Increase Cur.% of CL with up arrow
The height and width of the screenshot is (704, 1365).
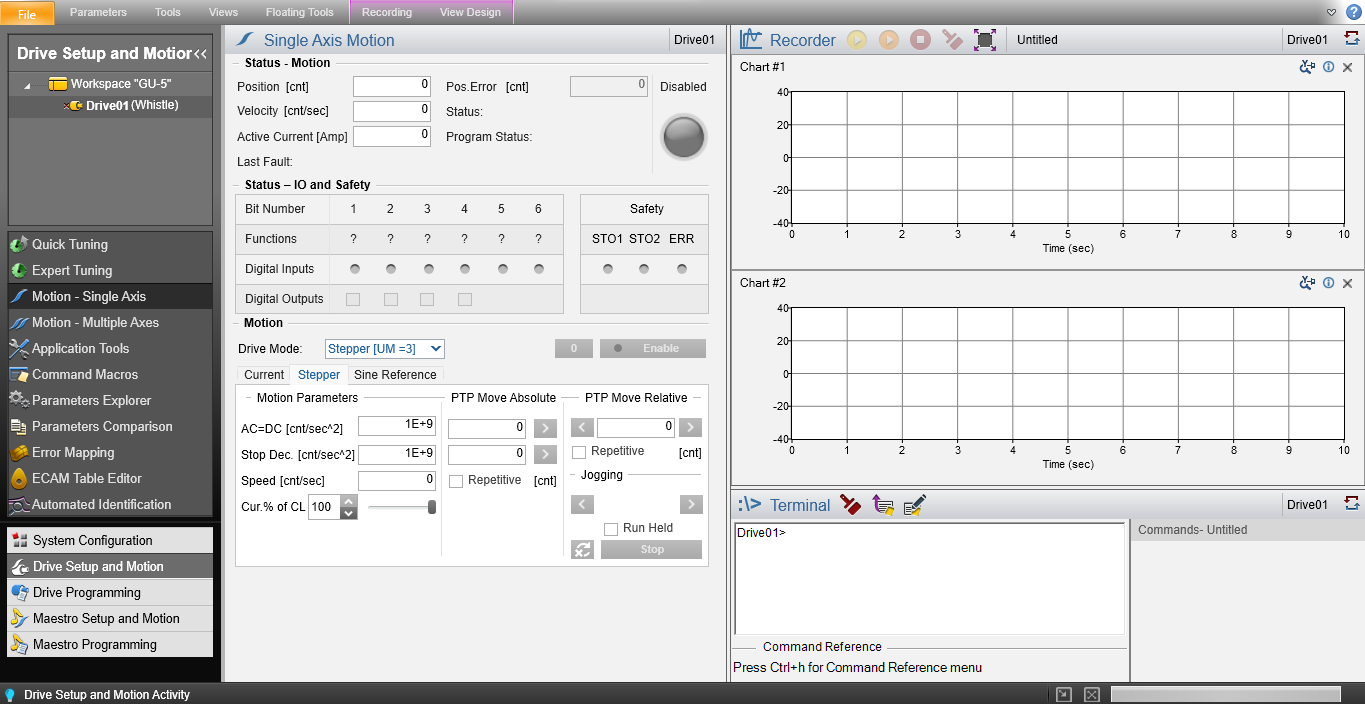pos(349,502)
